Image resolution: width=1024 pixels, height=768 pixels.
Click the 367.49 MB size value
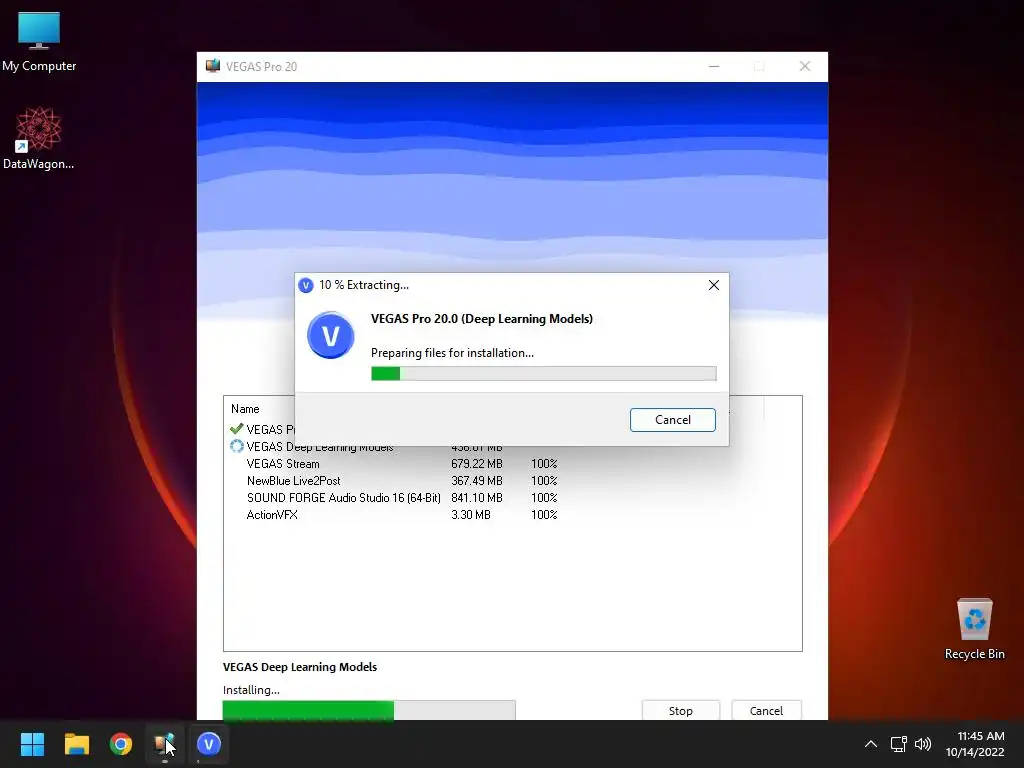[477, 481]
